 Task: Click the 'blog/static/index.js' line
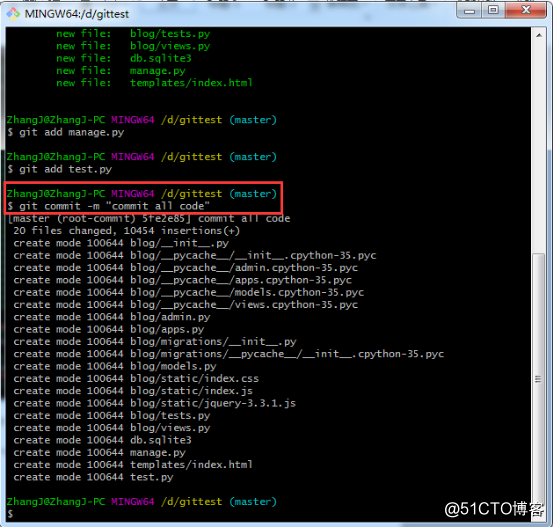tap(133, 392)
